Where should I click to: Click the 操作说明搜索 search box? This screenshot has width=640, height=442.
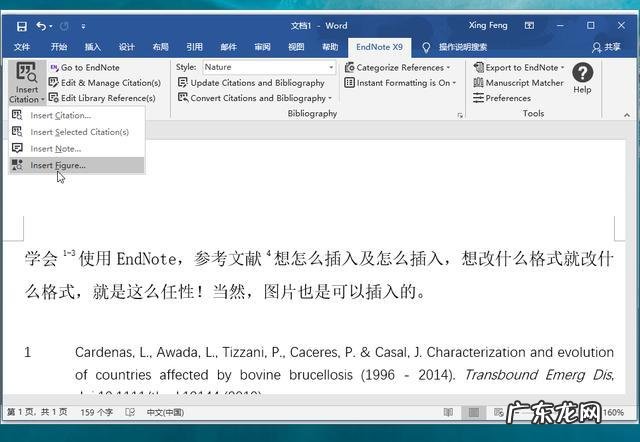(463, 47)
